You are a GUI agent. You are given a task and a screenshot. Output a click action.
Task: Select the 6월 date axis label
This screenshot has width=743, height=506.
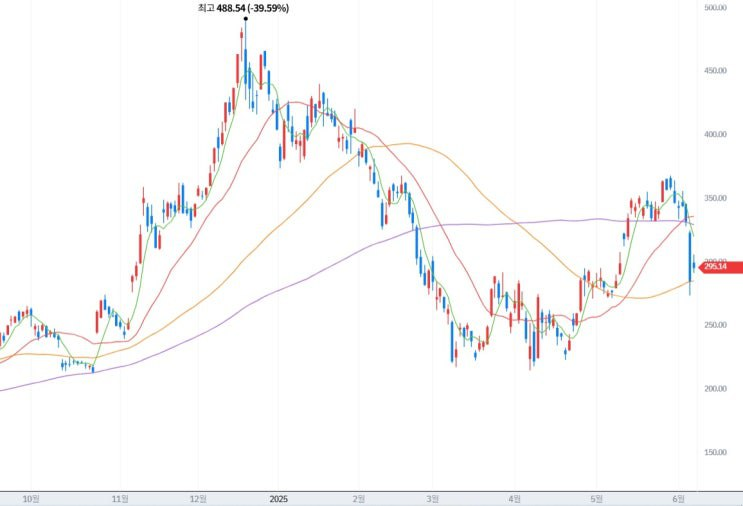[679, 498]
